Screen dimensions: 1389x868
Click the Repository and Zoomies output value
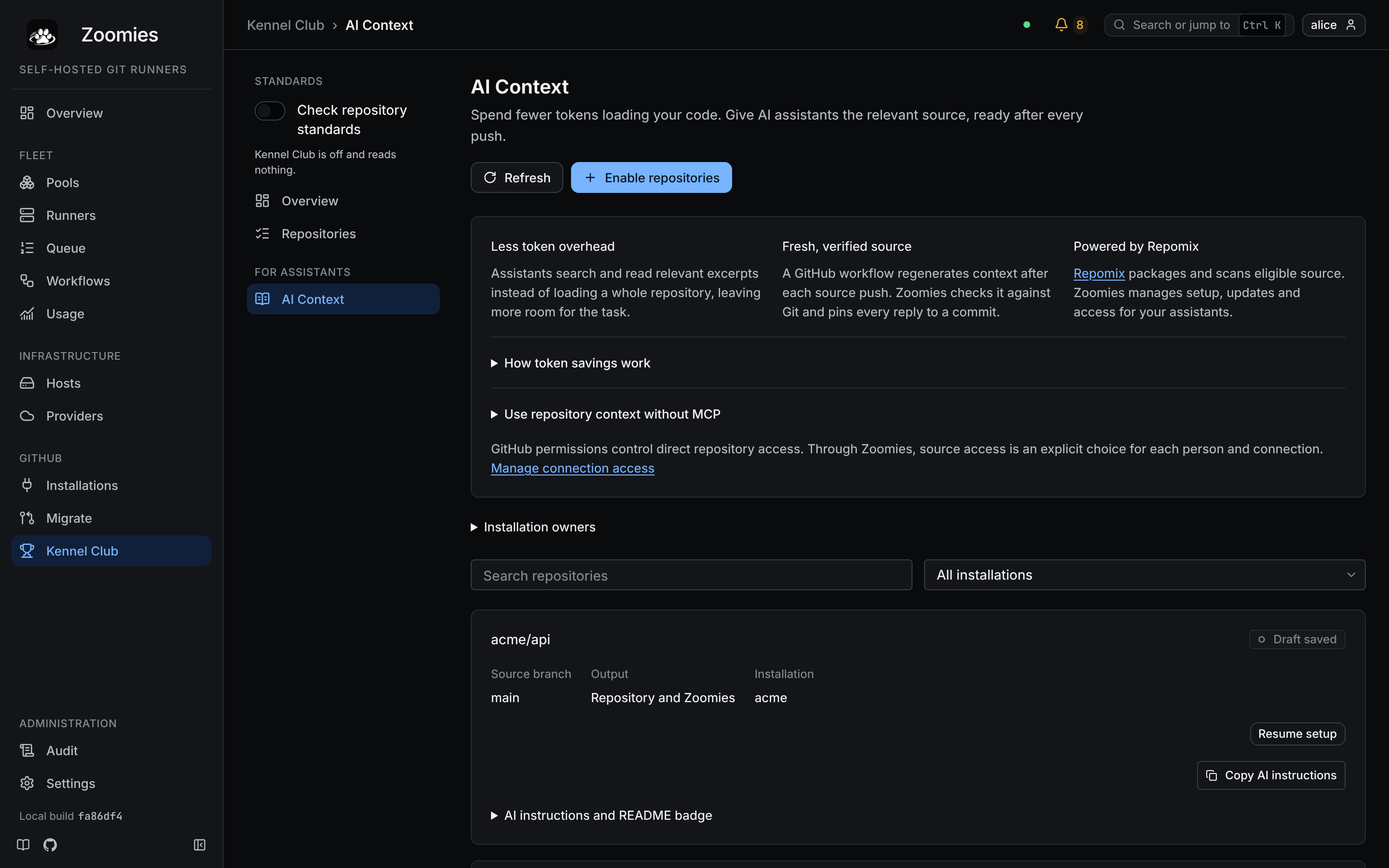[662, 697]
